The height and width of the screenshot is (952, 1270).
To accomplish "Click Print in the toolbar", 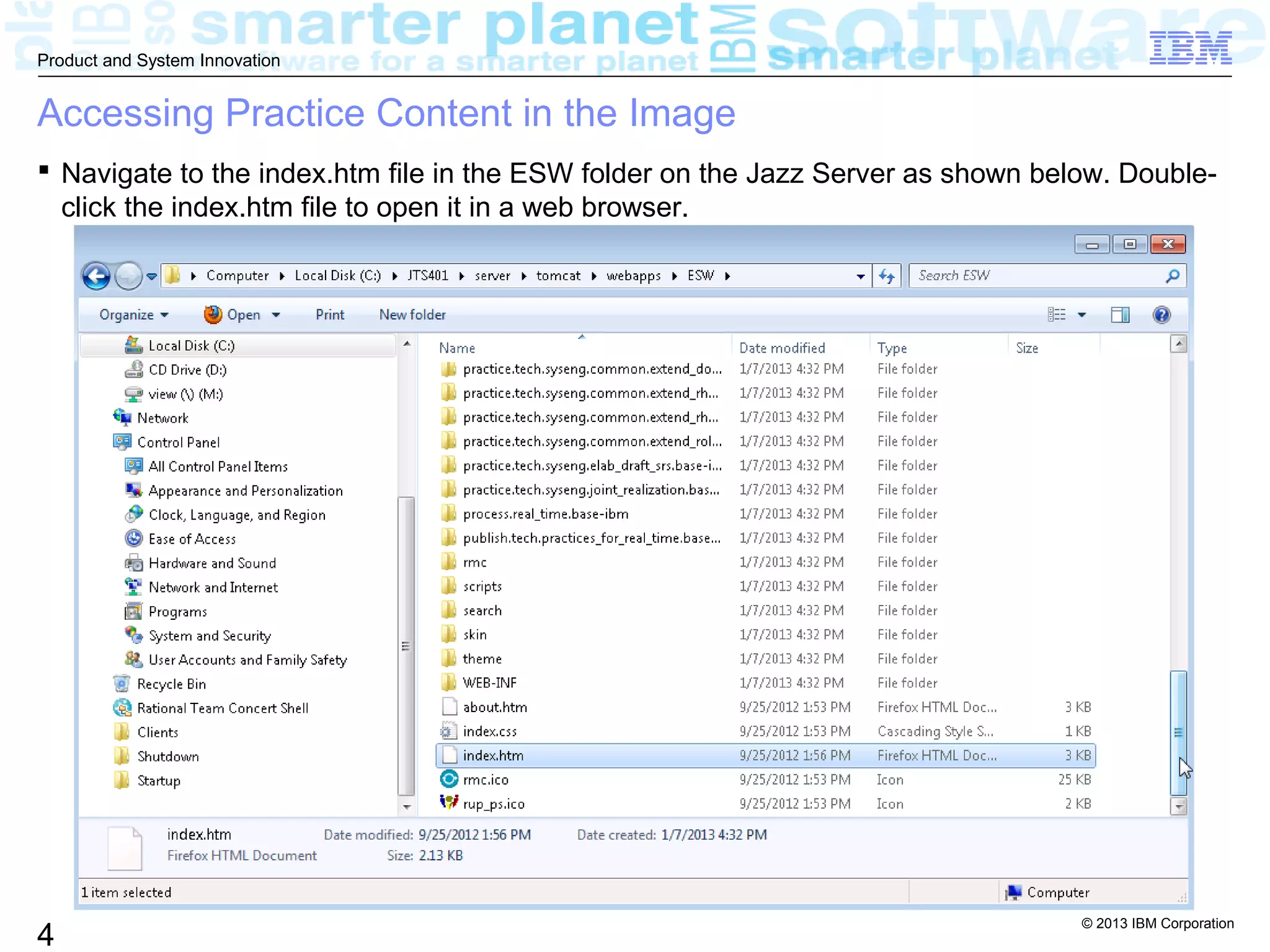I will (x=329, y=315).
